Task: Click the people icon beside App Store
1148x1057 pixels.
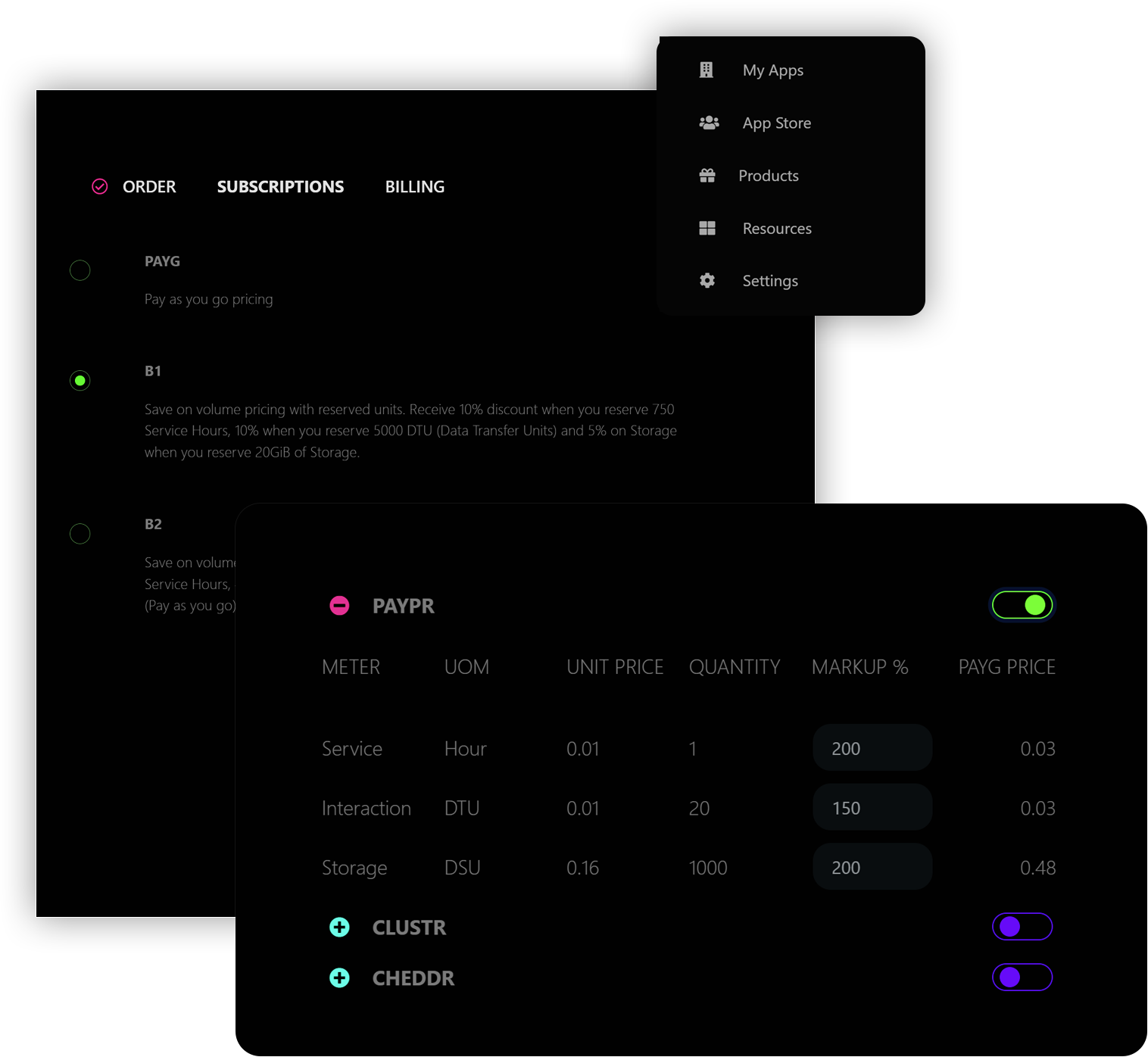Action: point(709,123)
